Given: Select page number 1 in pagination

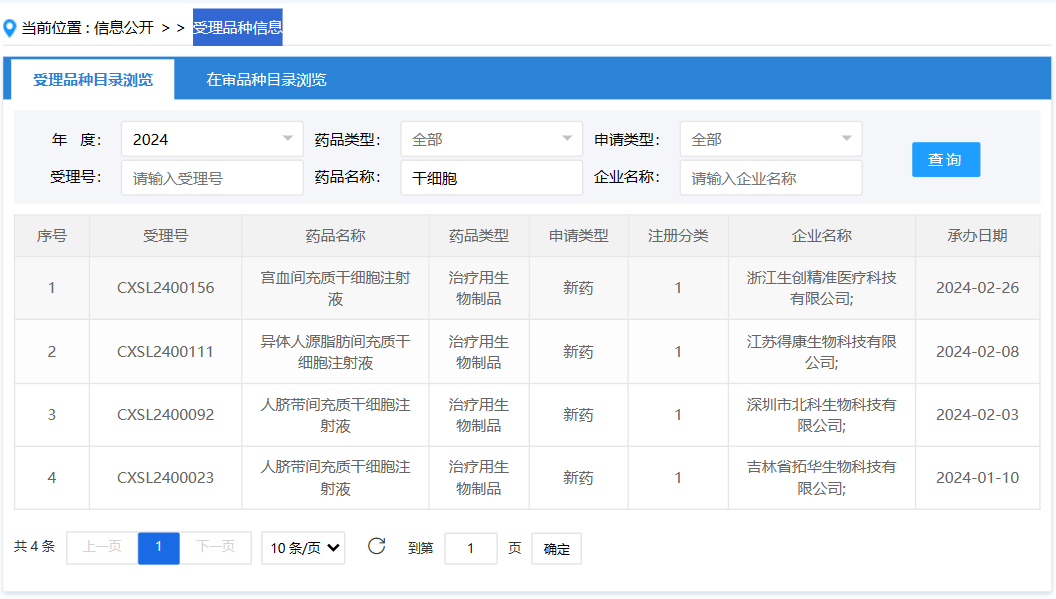Looking at the screenshot, I should pos(158,548).
